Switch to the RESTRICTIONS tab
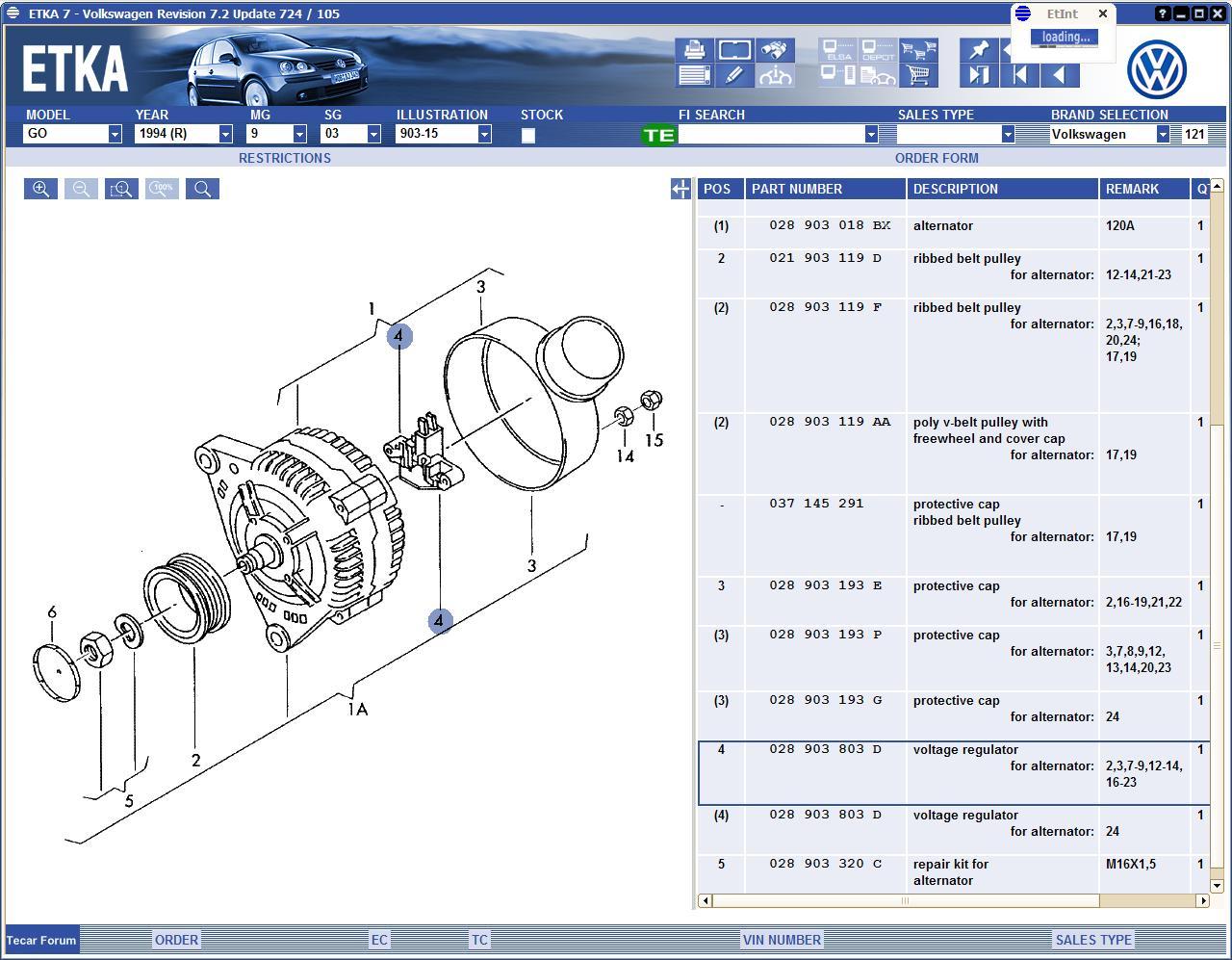This screenshot has width=1232, height=960. coord(285,158)
